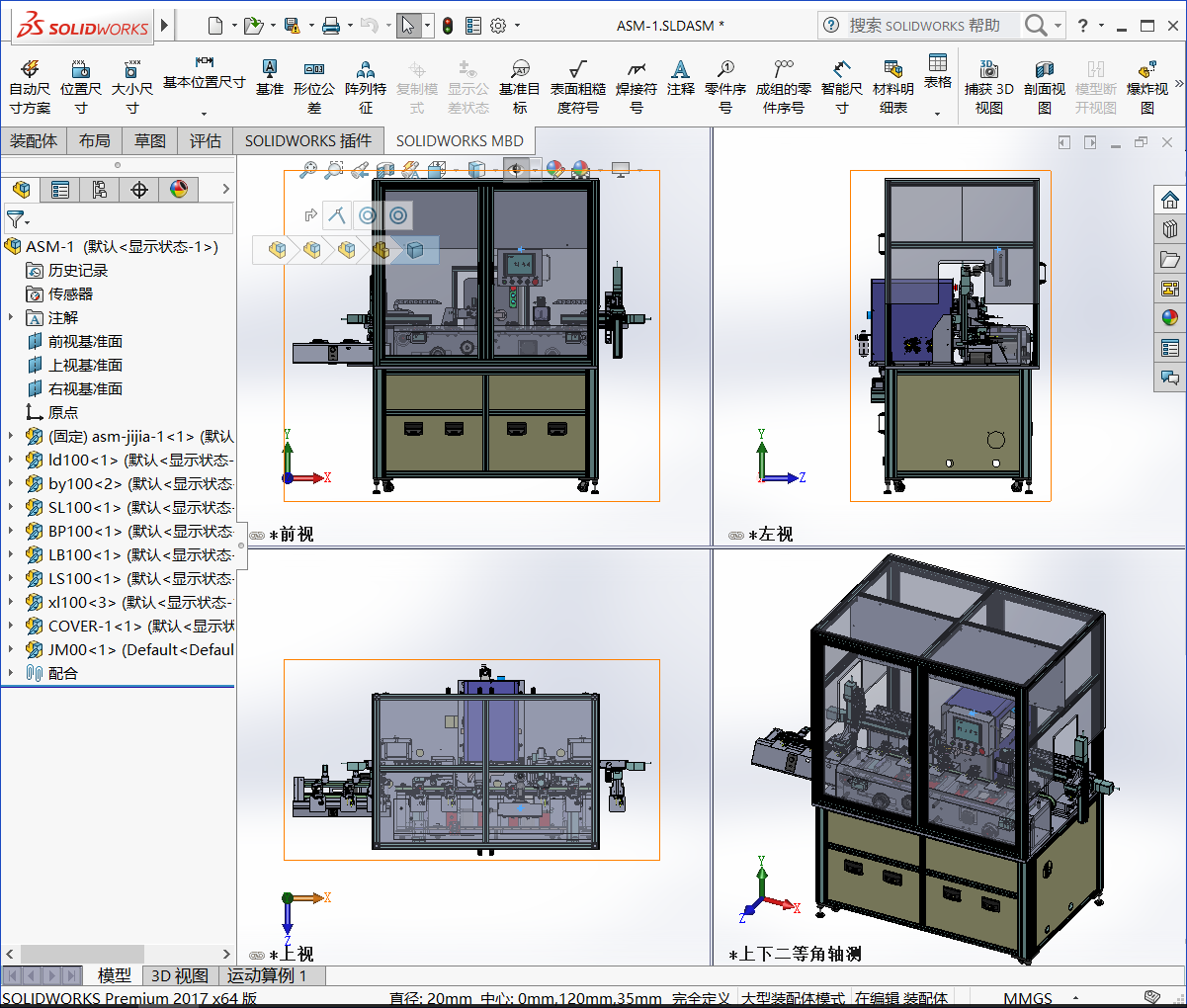Image resolution: width=1187 pixels, height=1008 pixels.
Task: Open the PropertyManager tab
Action: (x=60, y=189)
